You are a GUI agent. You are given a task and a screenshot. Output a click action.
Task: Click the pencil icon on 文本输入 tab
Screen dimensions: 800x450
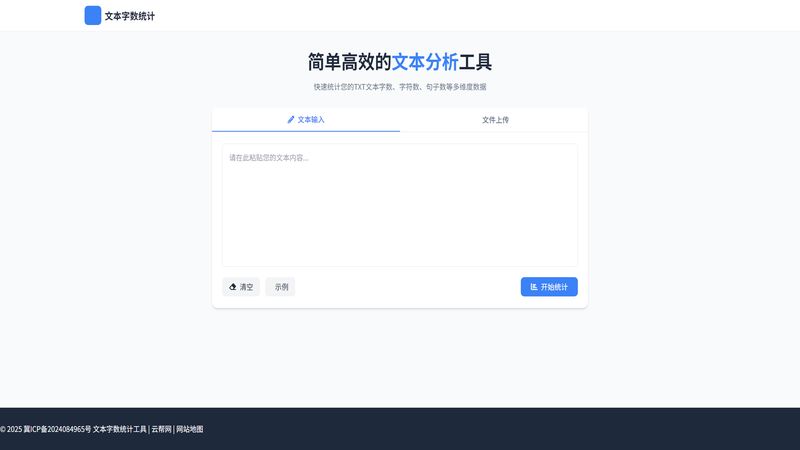tap(291, 119)
